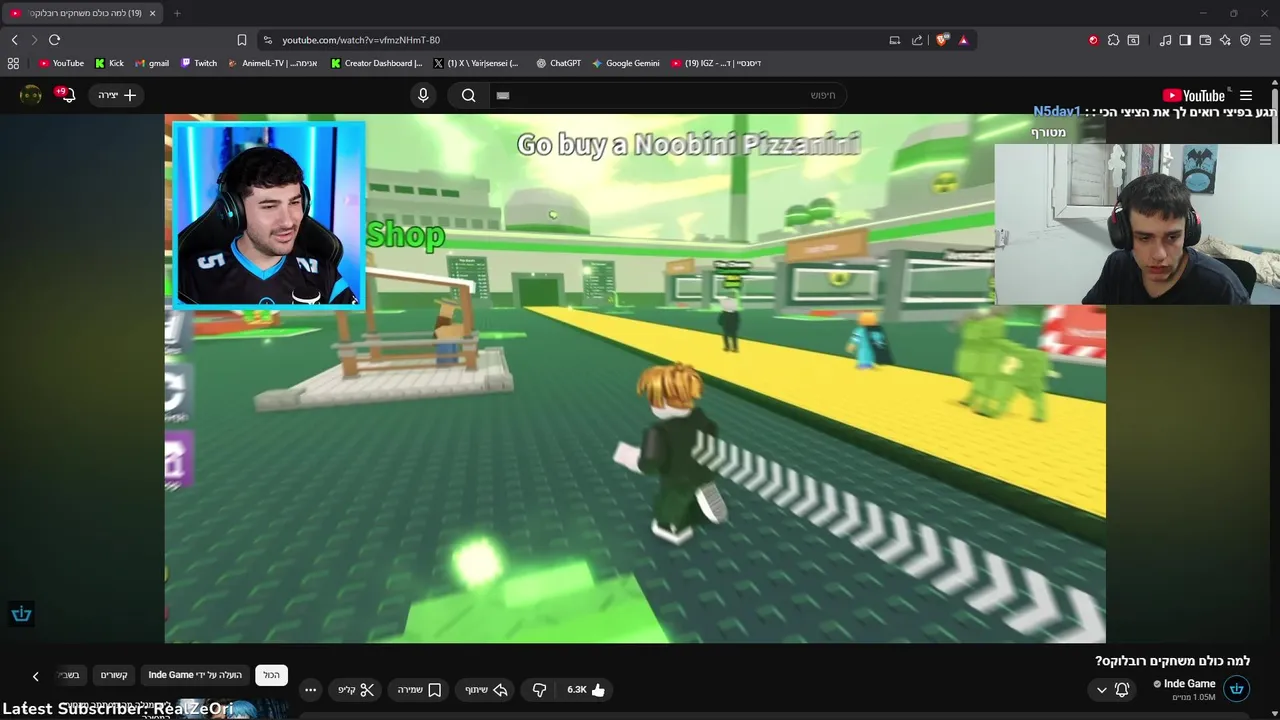Click the YouTube search magnifier button
The width and height of the screenshot is (1280, 720).
coord(468,95)
